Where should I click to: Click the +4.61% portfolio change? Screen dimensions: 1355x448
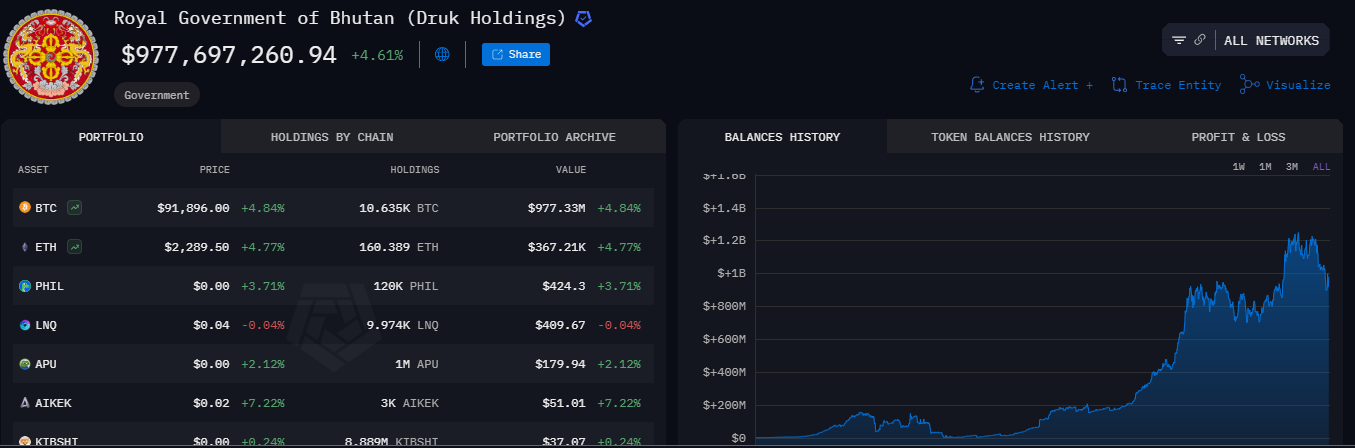coord(377,55)
